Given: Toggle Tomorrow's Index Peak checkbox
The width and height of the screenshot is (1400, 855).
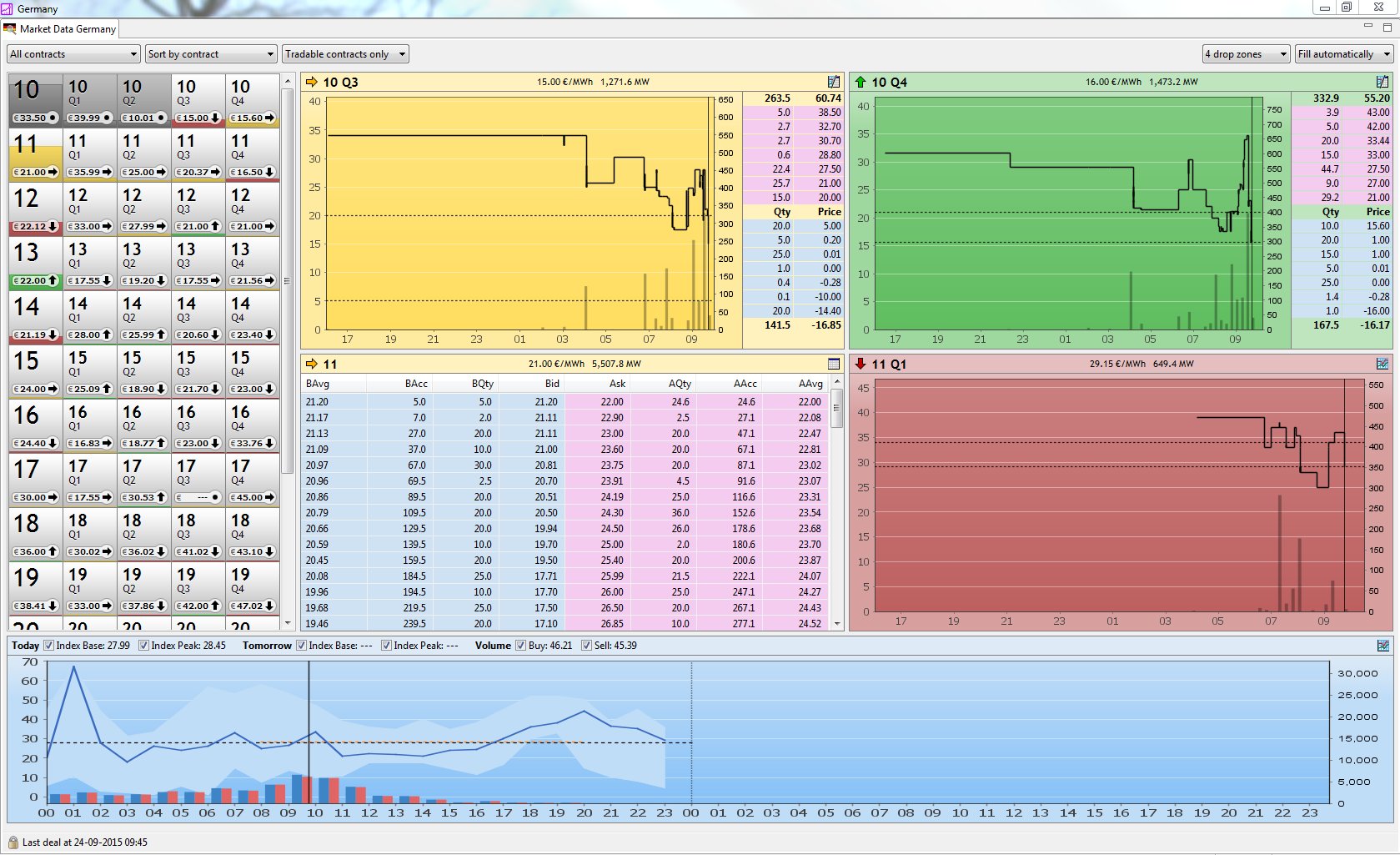Looking at the screenshot, I should pos(386,646).
